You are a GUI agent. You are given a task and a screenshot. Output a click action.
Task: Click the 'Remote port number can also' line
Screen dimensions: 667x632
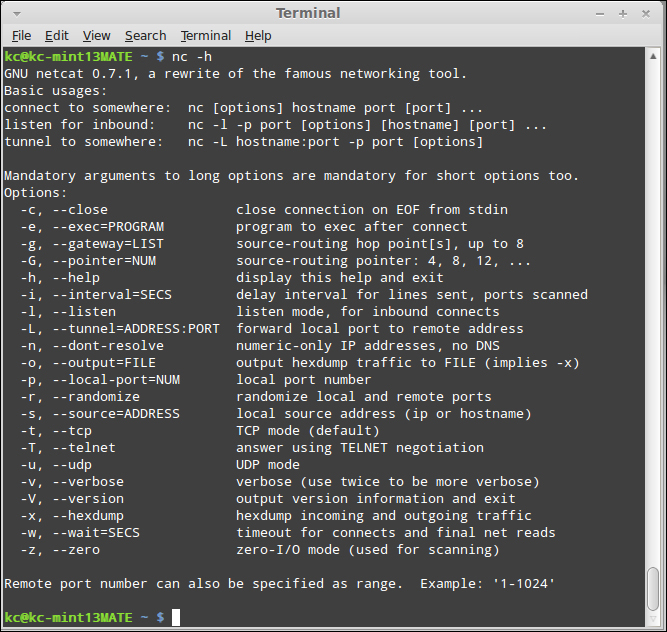[279, 584]
